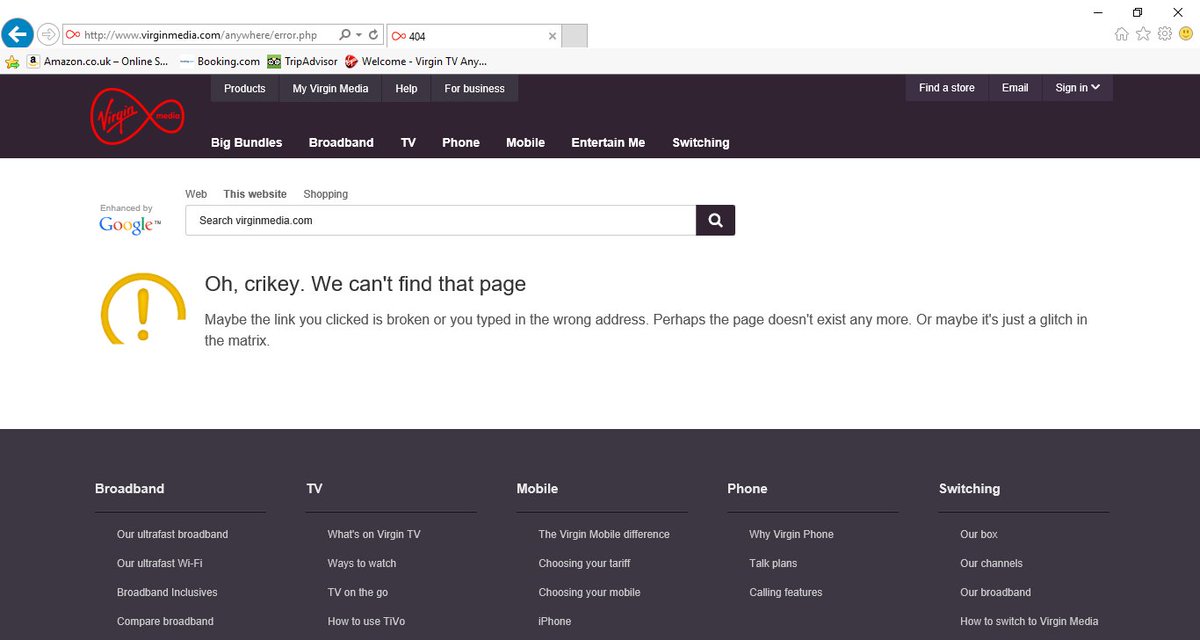Open the Talk plans footer link
Screen dimensions: 1200x640
(x=773, y=563)
